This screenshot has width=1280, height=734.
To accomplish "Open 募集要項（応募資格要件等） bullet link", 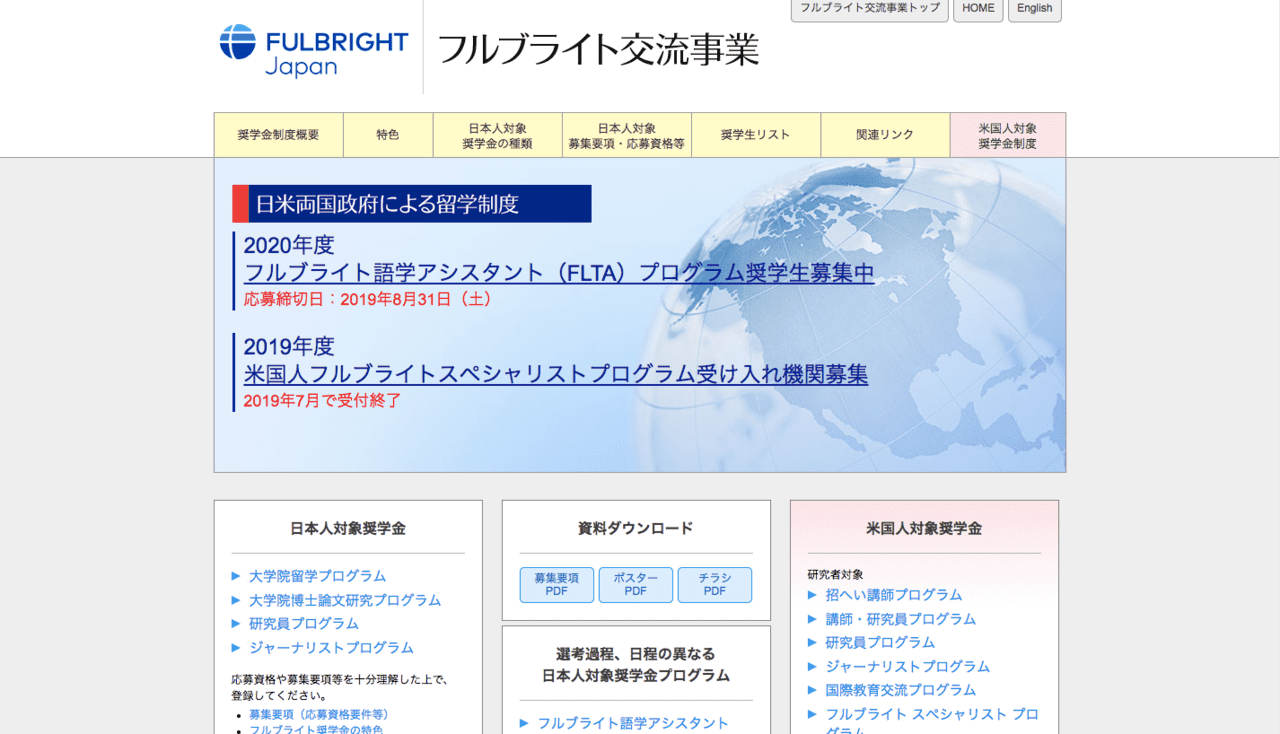I will click(x=319, y=714).
